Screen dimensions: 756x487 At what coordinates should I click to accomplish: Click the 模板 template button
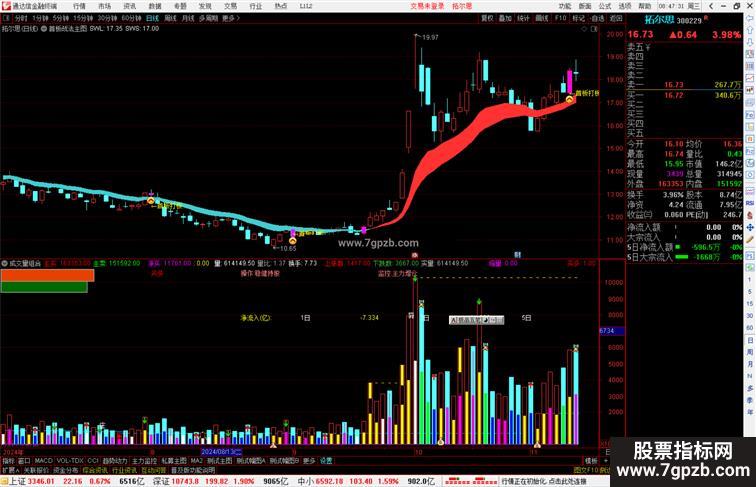(591, 461)
